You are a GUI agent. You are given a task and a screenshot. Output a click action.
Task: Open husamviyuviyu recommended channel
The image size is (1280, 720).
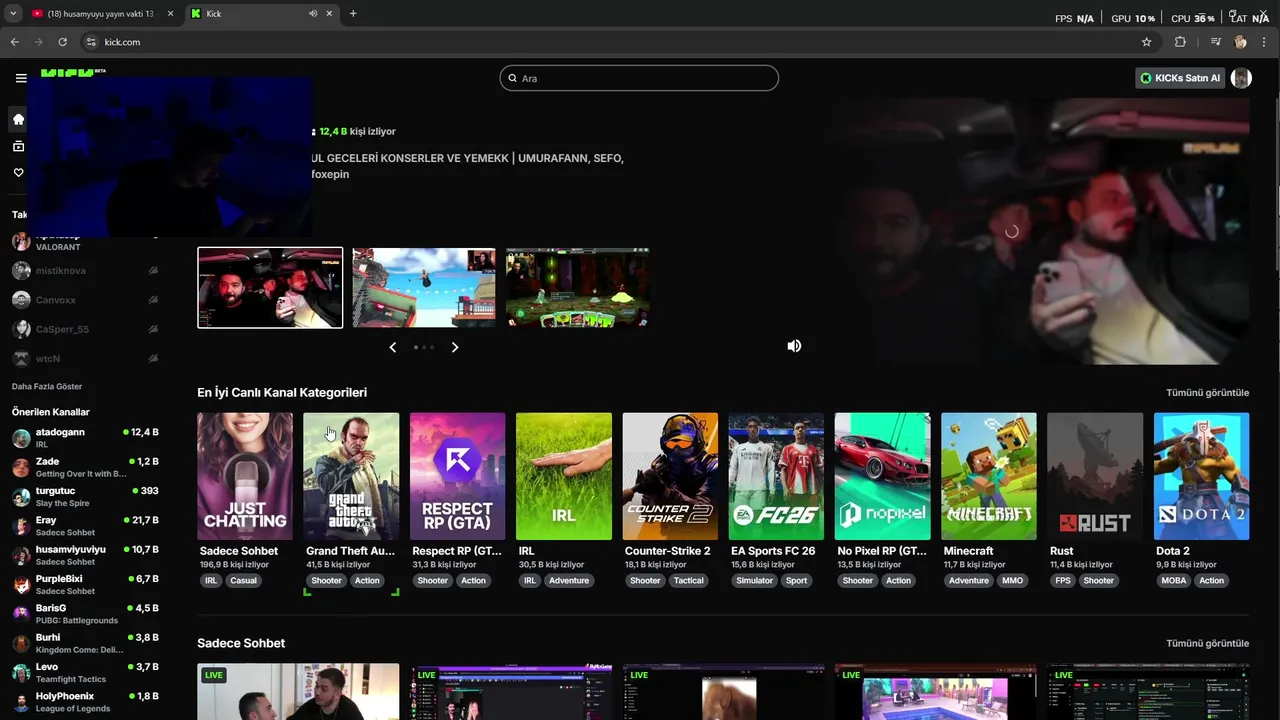[x=85, y=555]
